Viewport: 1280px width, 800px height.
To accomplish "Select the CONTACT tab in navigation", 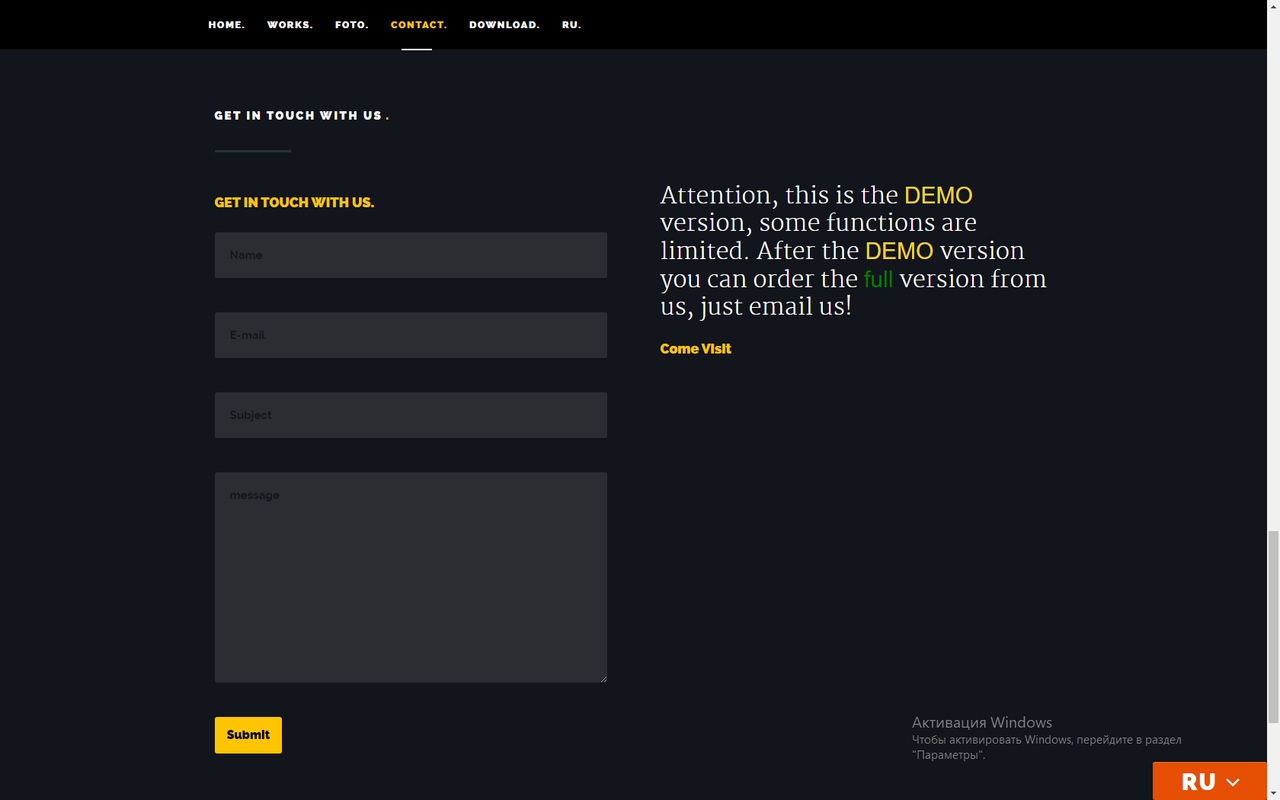I will tap(418, 25).
